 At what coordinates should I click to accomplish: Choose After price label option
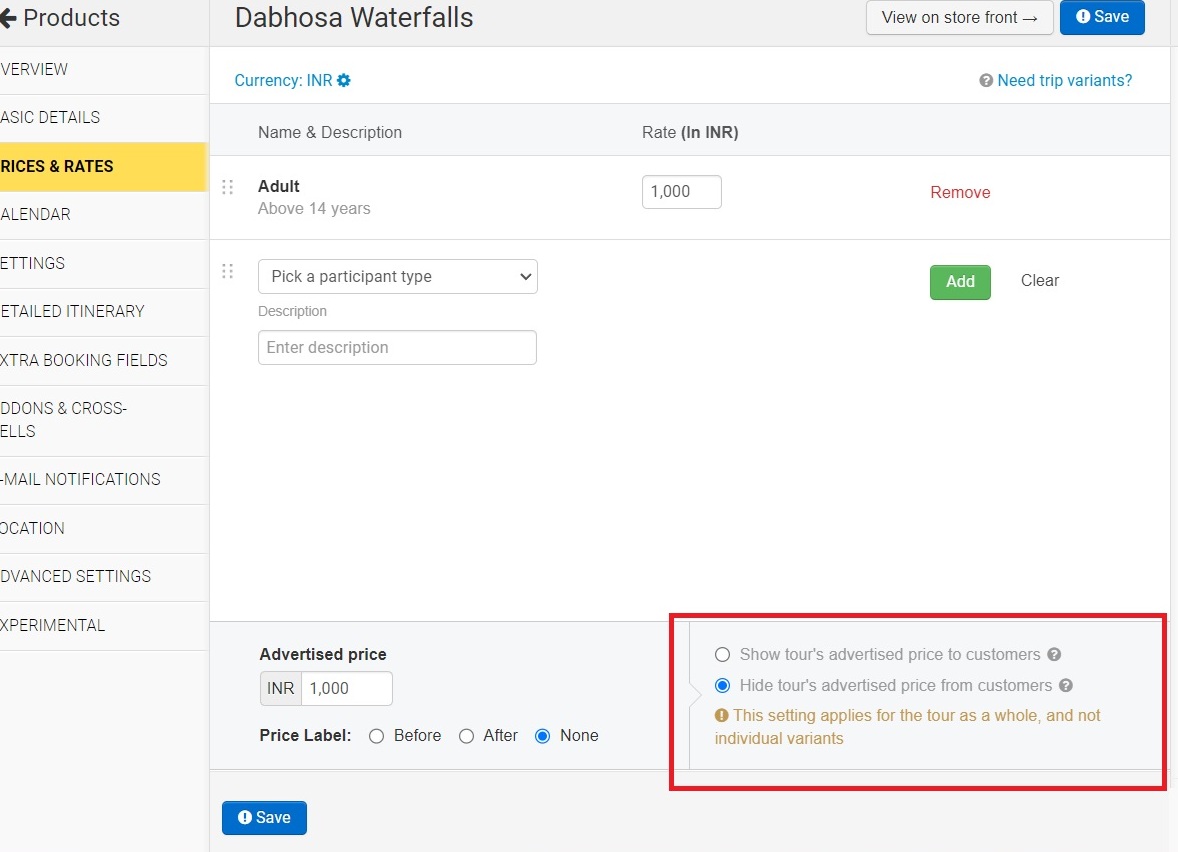point(466,736)
